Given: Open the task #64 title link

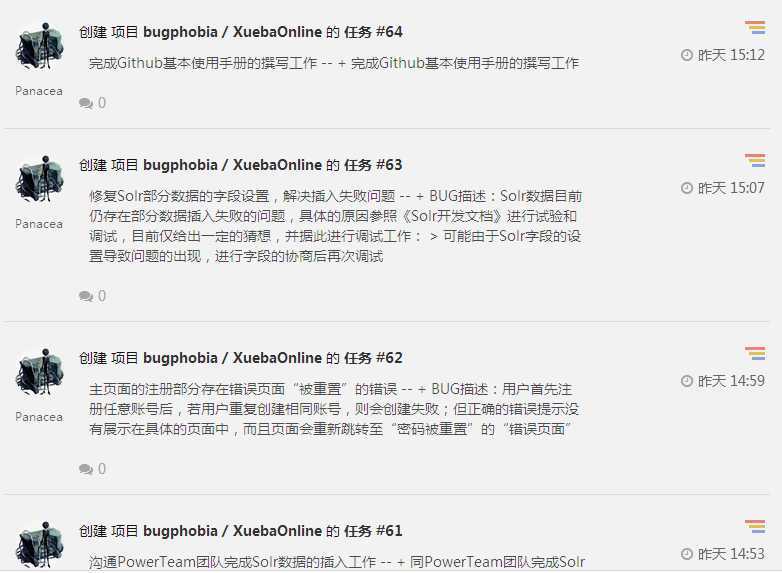Looking at the screenshot, I should pos(241,32).
